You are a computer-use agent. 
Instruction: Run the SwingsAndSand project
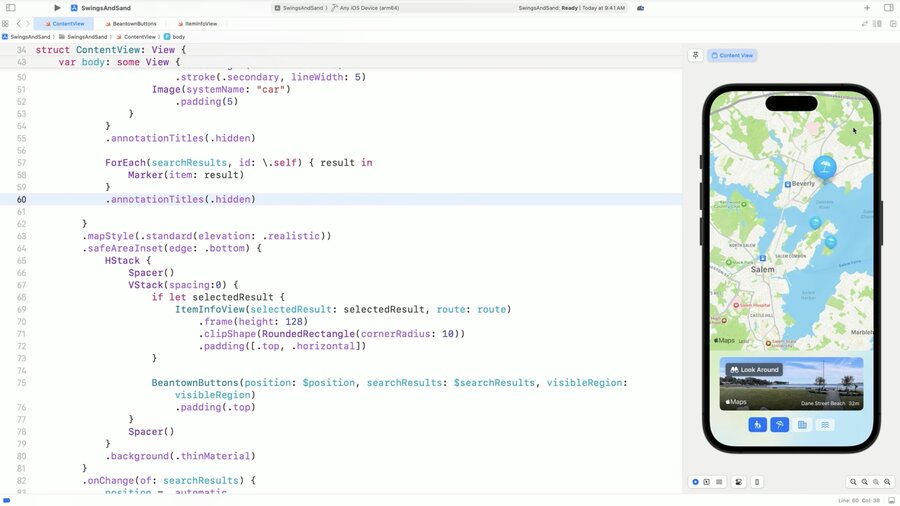coord(57,8)
